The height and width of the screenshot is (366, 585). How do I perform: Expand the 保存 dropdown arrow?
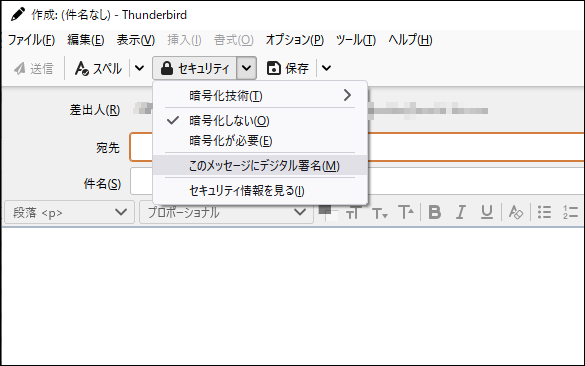326,68
